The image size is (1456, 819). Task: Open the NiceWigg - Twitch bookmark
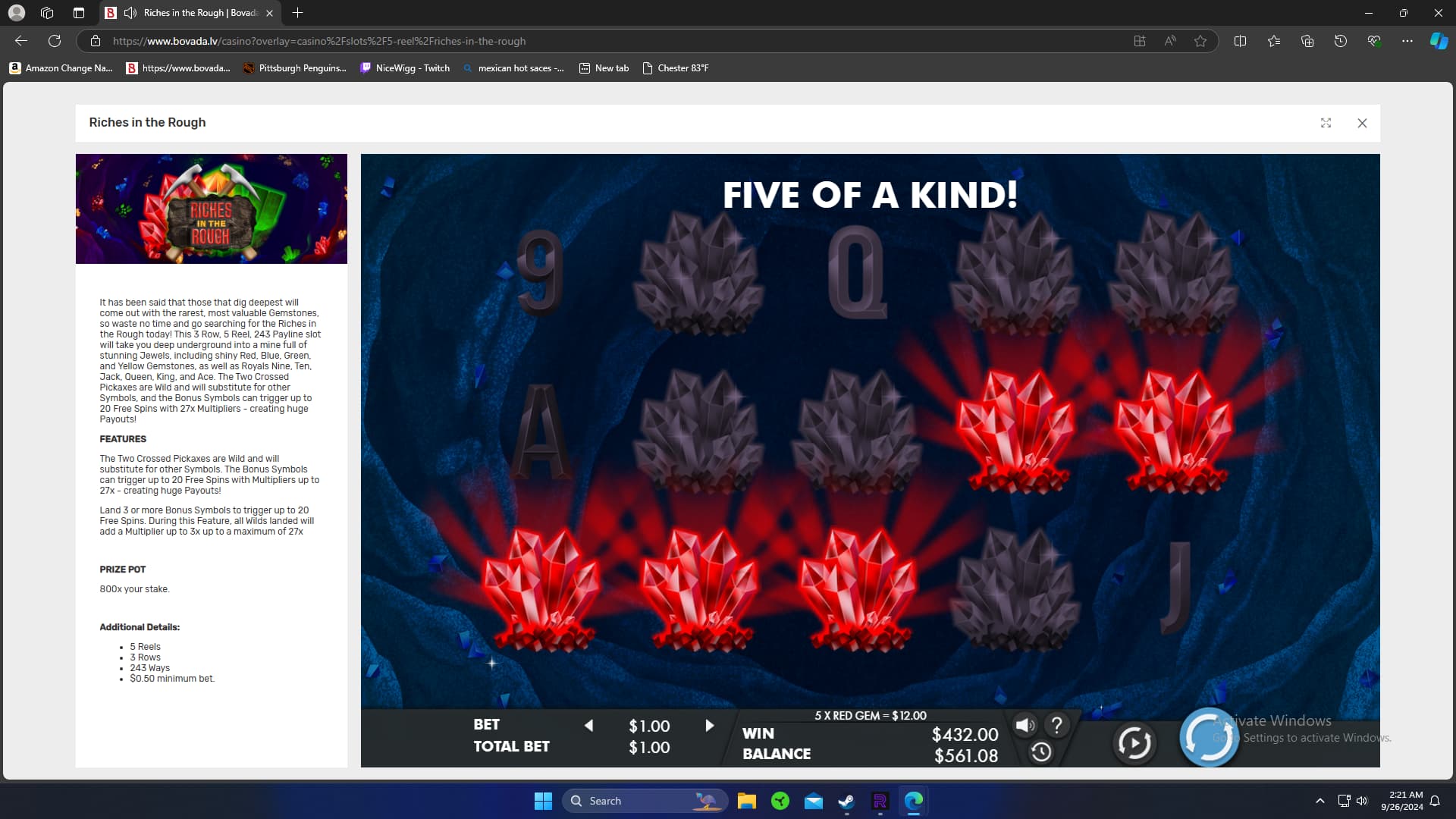point(405,68)
